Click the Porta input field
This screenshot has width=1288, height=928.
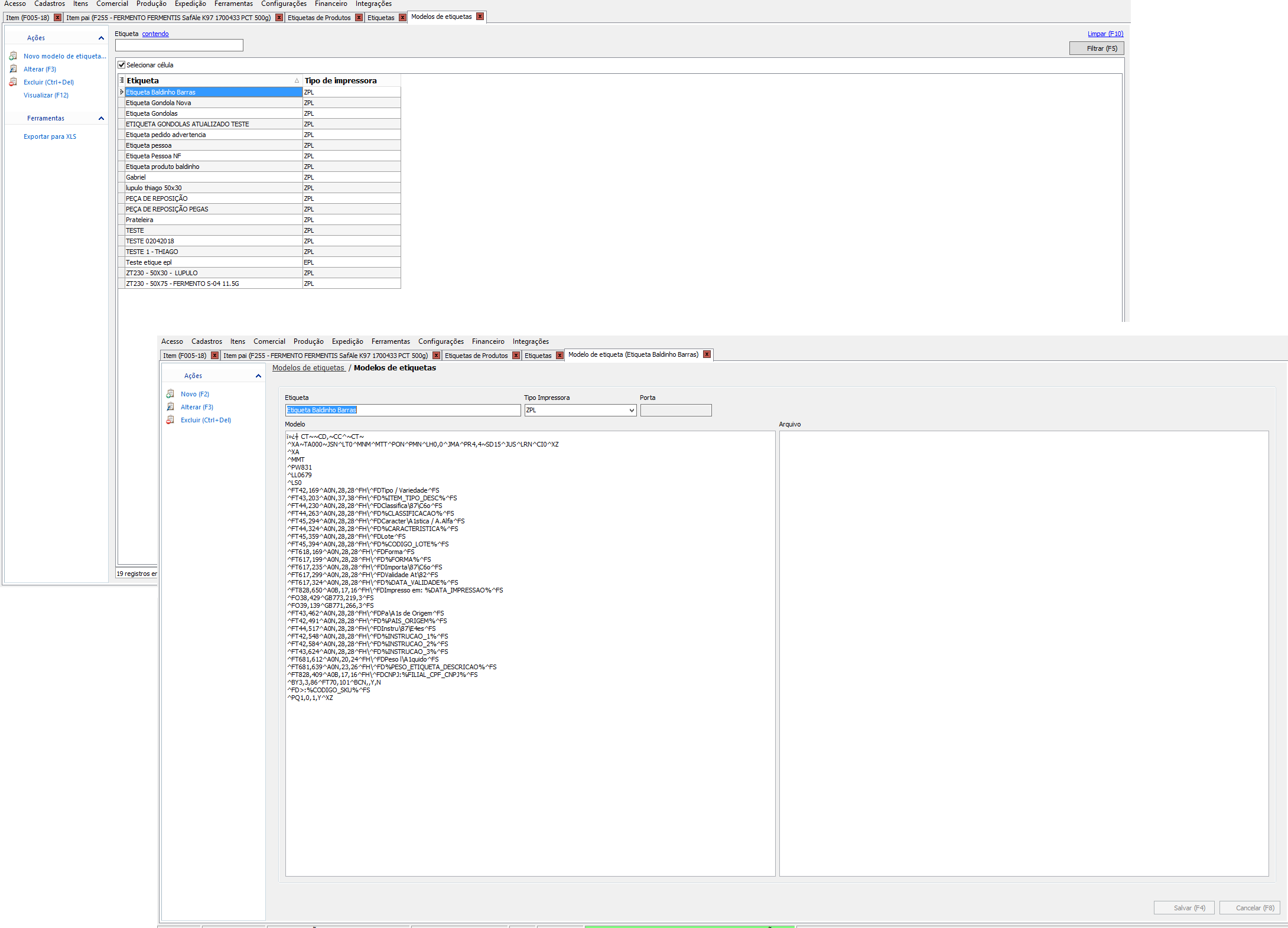pyautogui.click(x=676, y=410)
